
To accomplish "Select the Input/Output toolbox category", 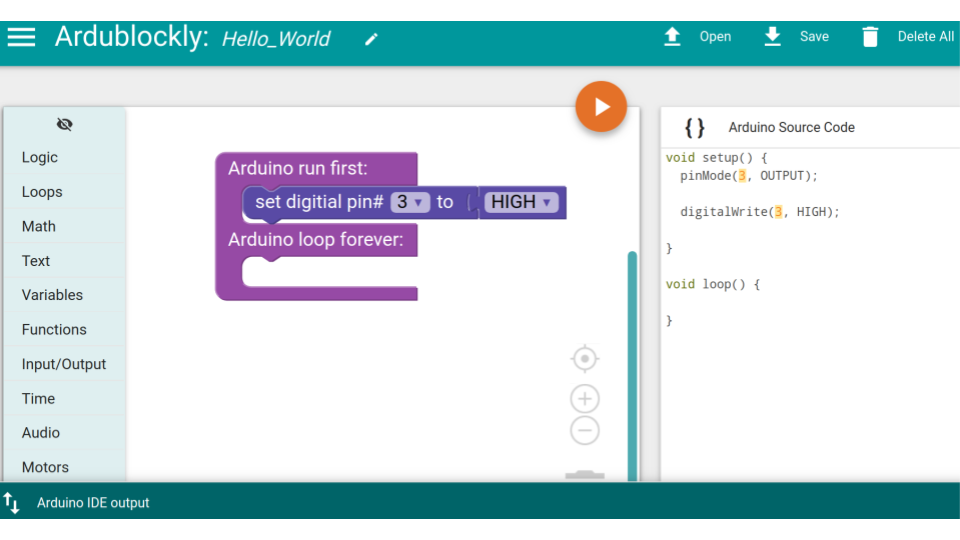I will (64, 364).
